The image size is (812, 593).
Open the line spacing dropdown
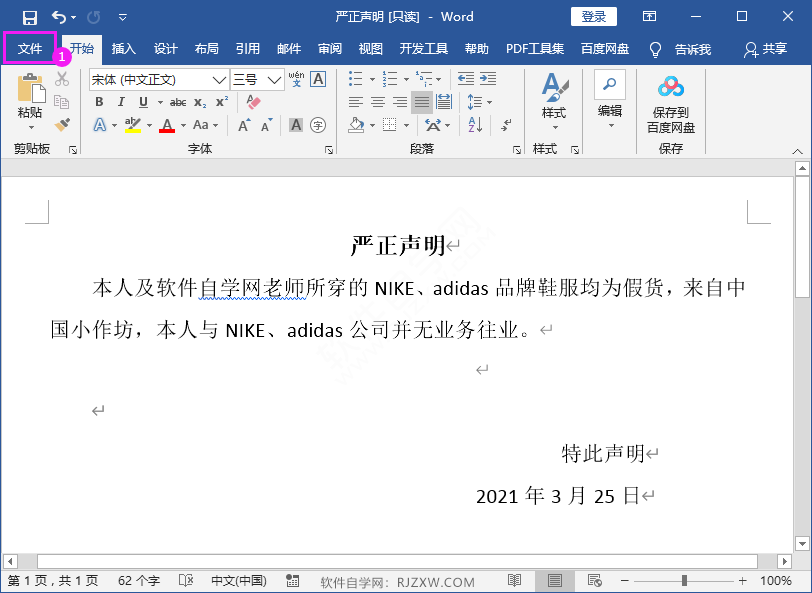point(477,101)
